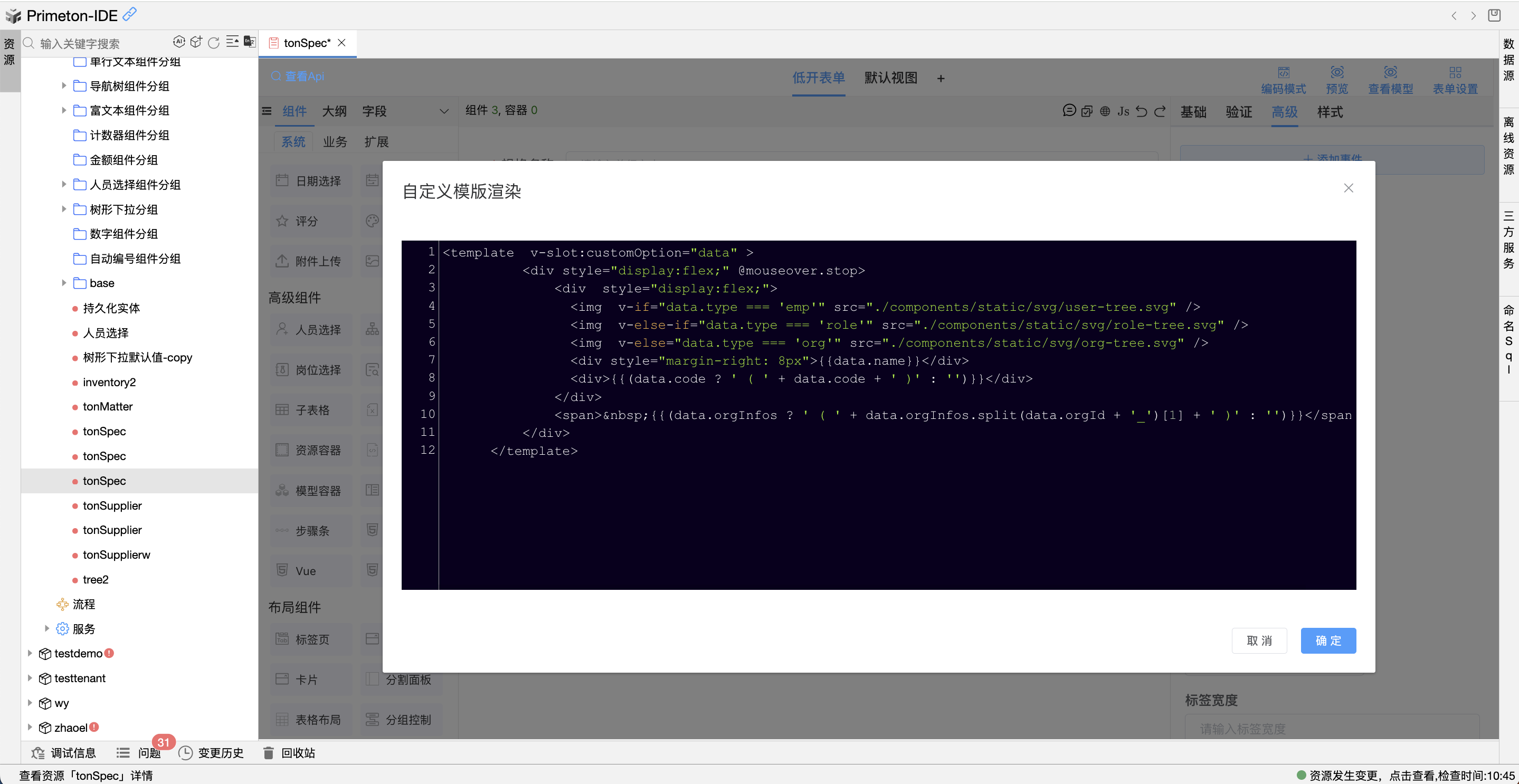This screenshot has width=1519, height=784.
Task: Expand the base folder in resource tree
Action: coord(64,283)
